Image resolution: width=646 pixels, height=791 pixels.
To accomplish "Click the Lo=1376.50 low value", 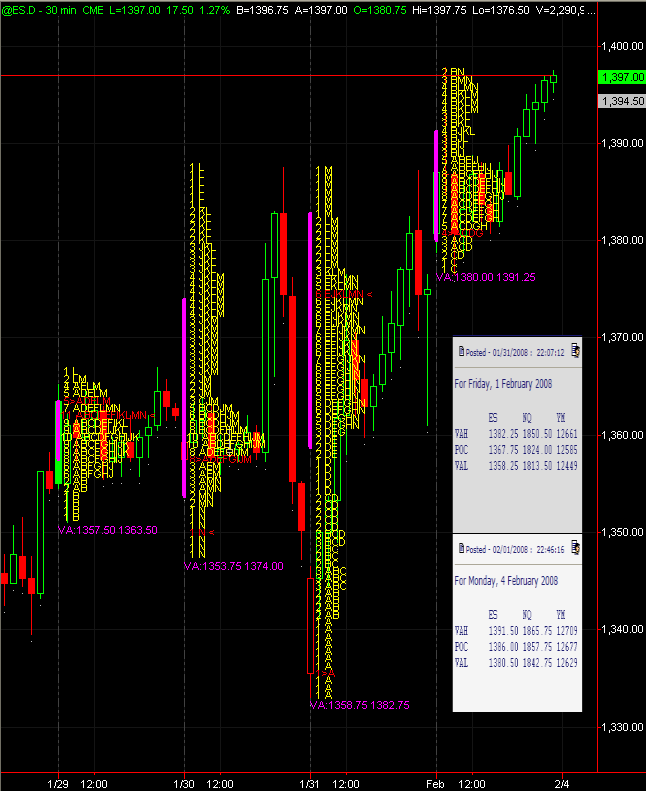I will (501, 10).
